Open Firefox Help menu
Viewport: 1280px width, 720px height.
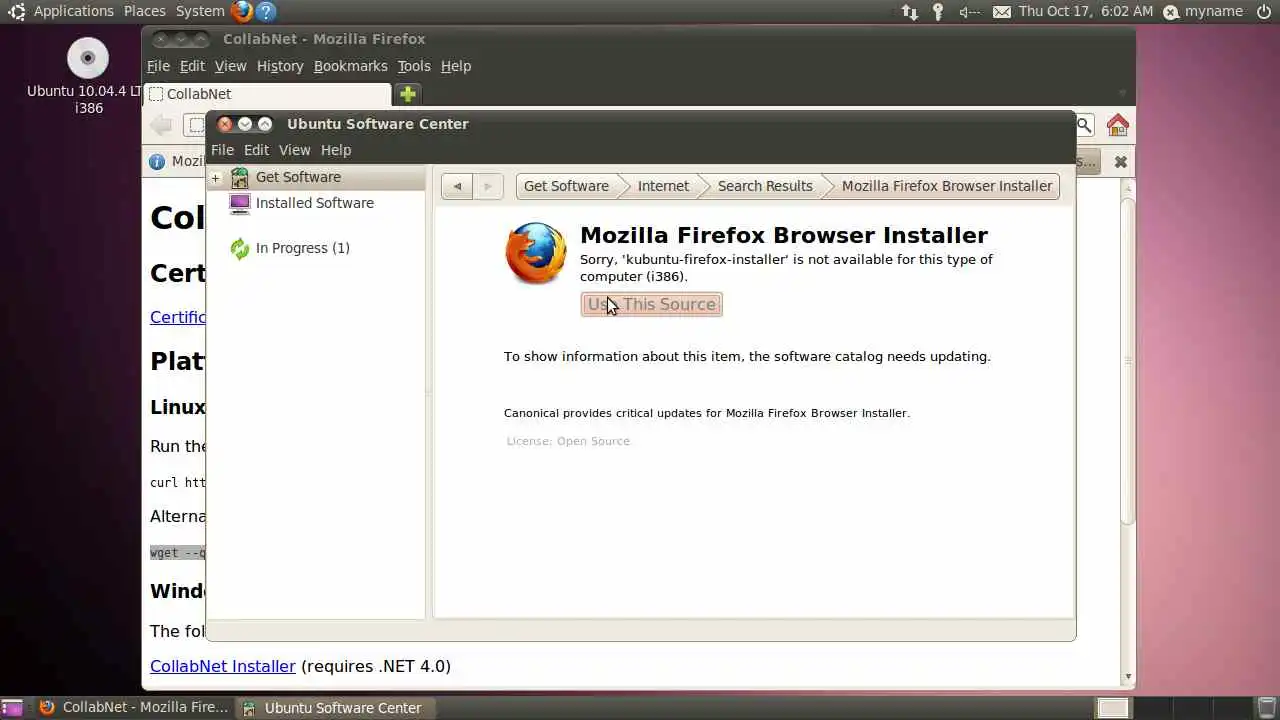[x=456, y=66]
